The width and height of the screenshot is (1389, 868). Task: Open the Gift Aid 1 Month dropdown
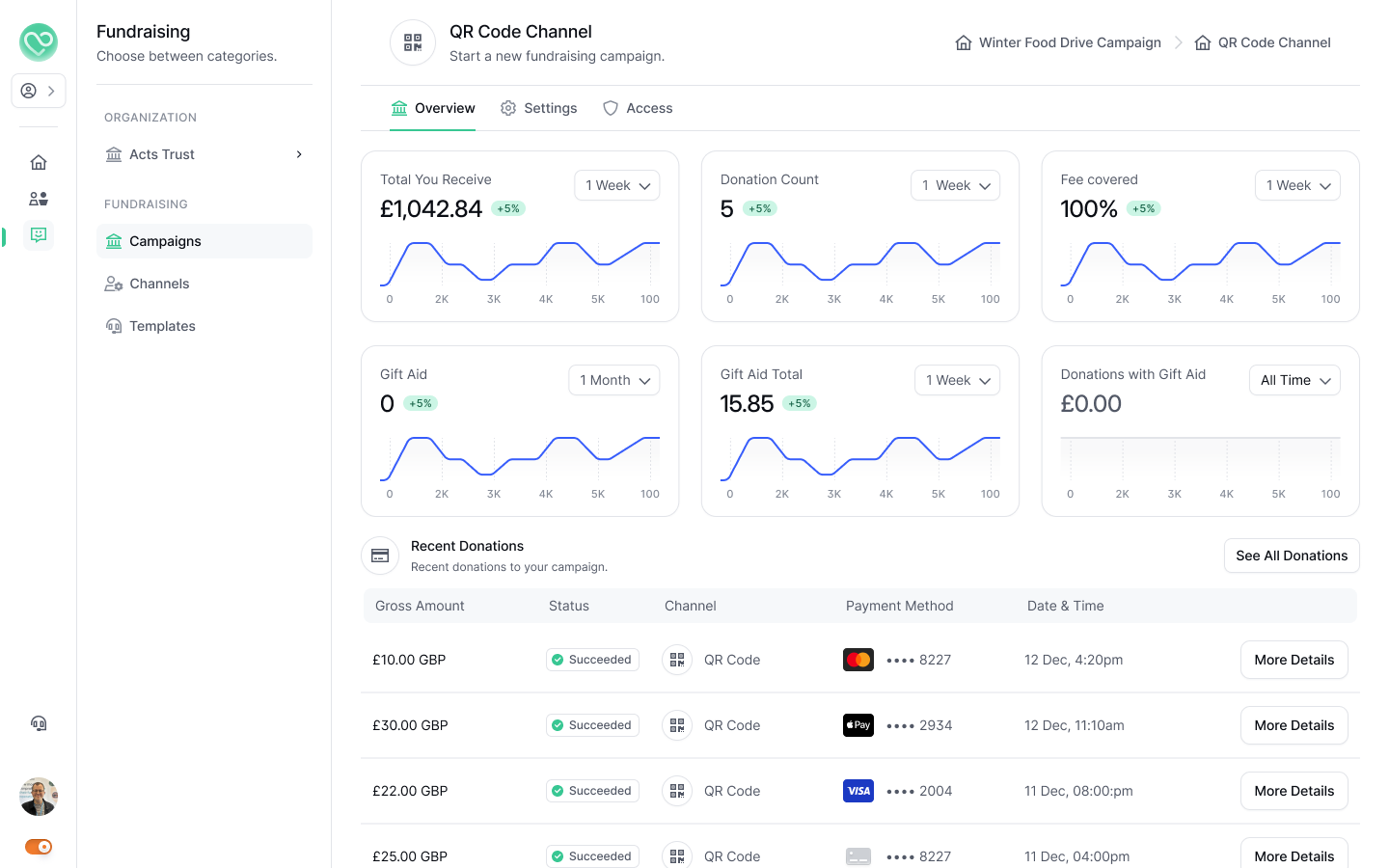[x=614, y=380]
